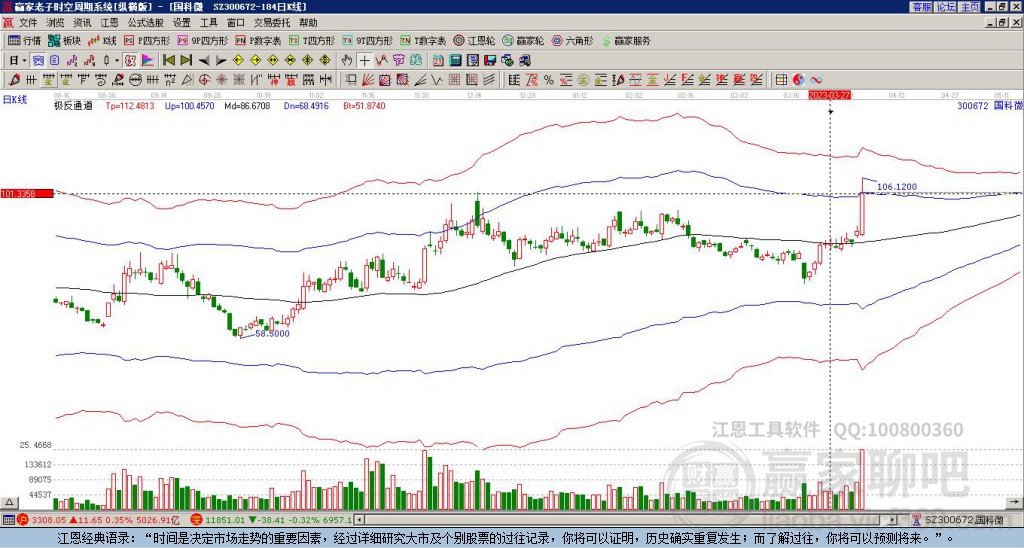Click the SZ300672 国科微 status entry
The height and width of the screenshot is (548, 1024).
click(965, 520)
